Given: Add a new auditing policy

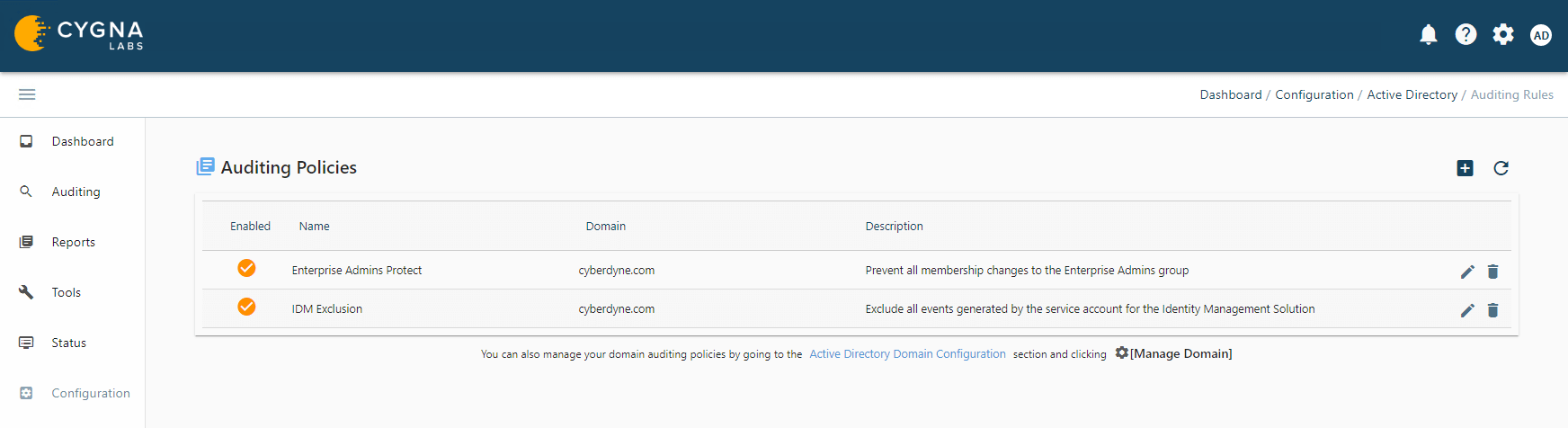Looking at the screenshot, I should (1465, 168).
